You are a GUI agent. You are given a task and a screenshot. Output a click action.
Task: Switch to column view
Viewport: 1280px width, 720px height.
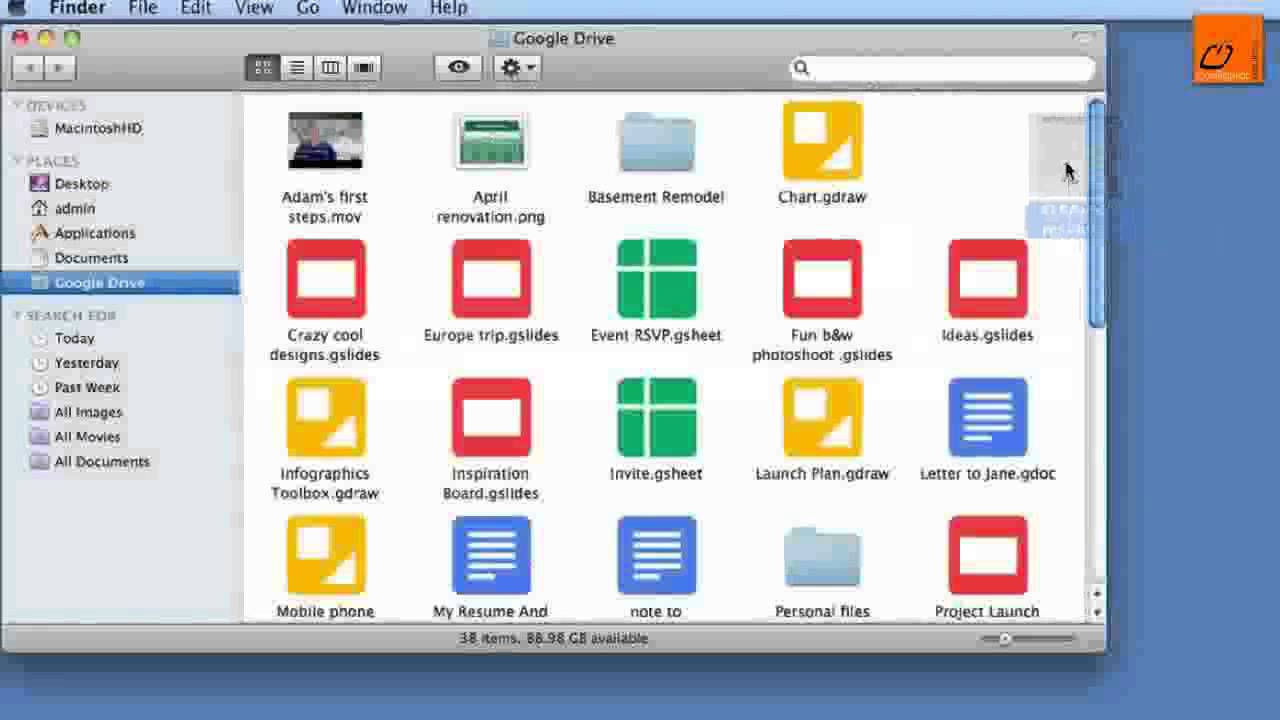[331, 67]
